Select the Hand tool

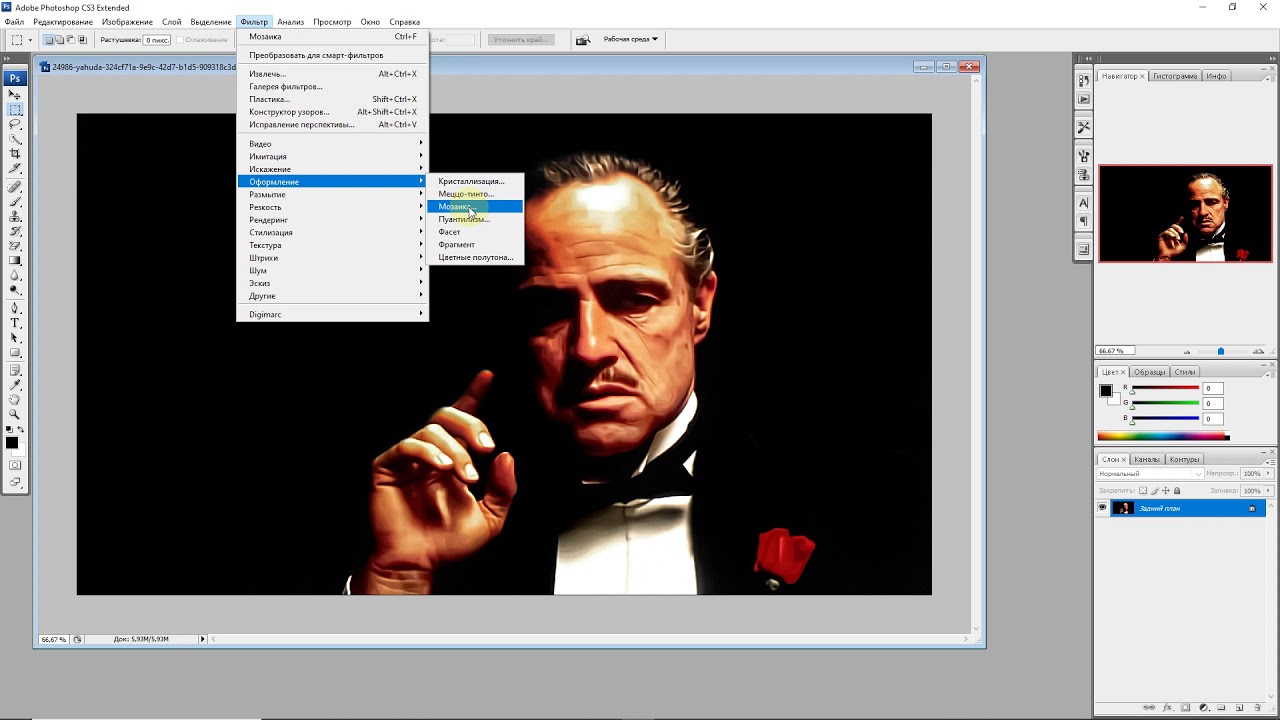click(15, 399)
